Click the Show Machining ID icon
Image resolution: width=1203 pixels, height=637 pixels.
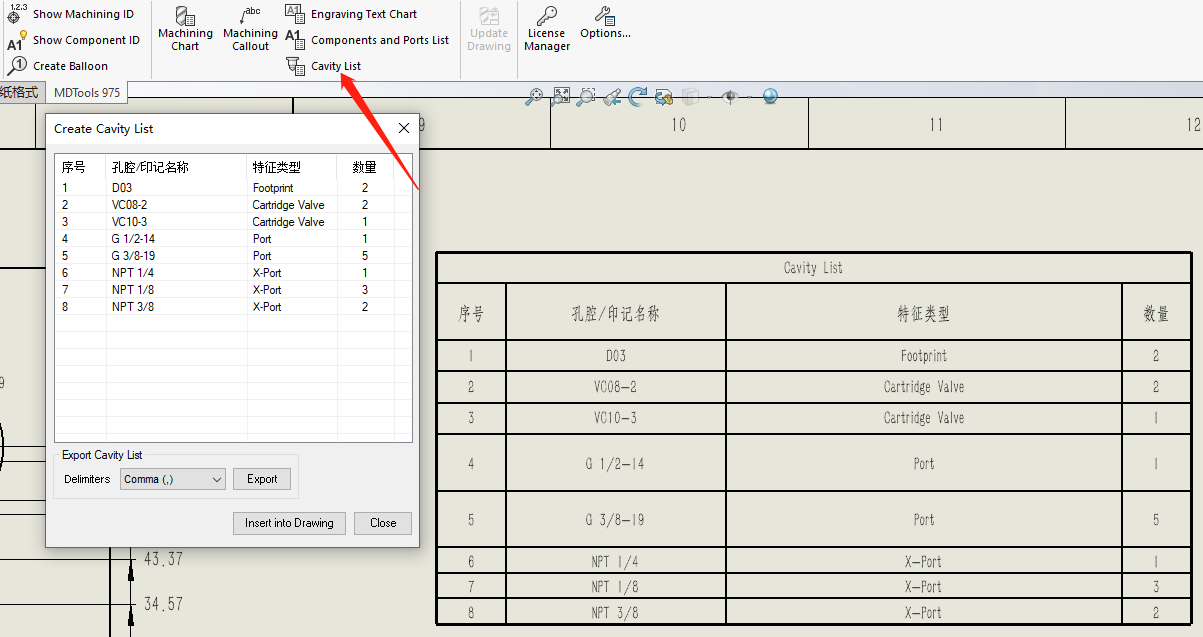15,14
